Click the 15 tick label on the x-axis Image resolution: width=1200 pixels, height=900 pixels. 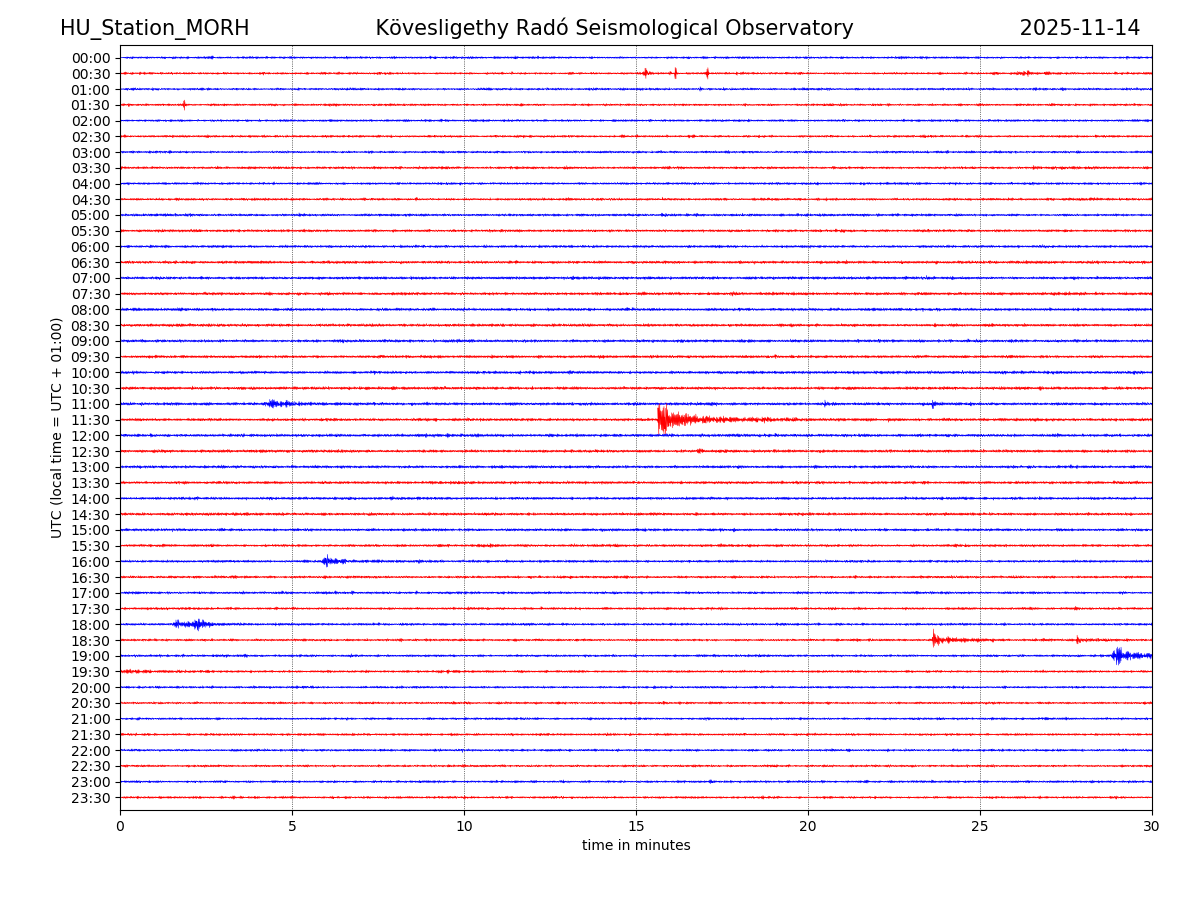[x=636, y=826]
